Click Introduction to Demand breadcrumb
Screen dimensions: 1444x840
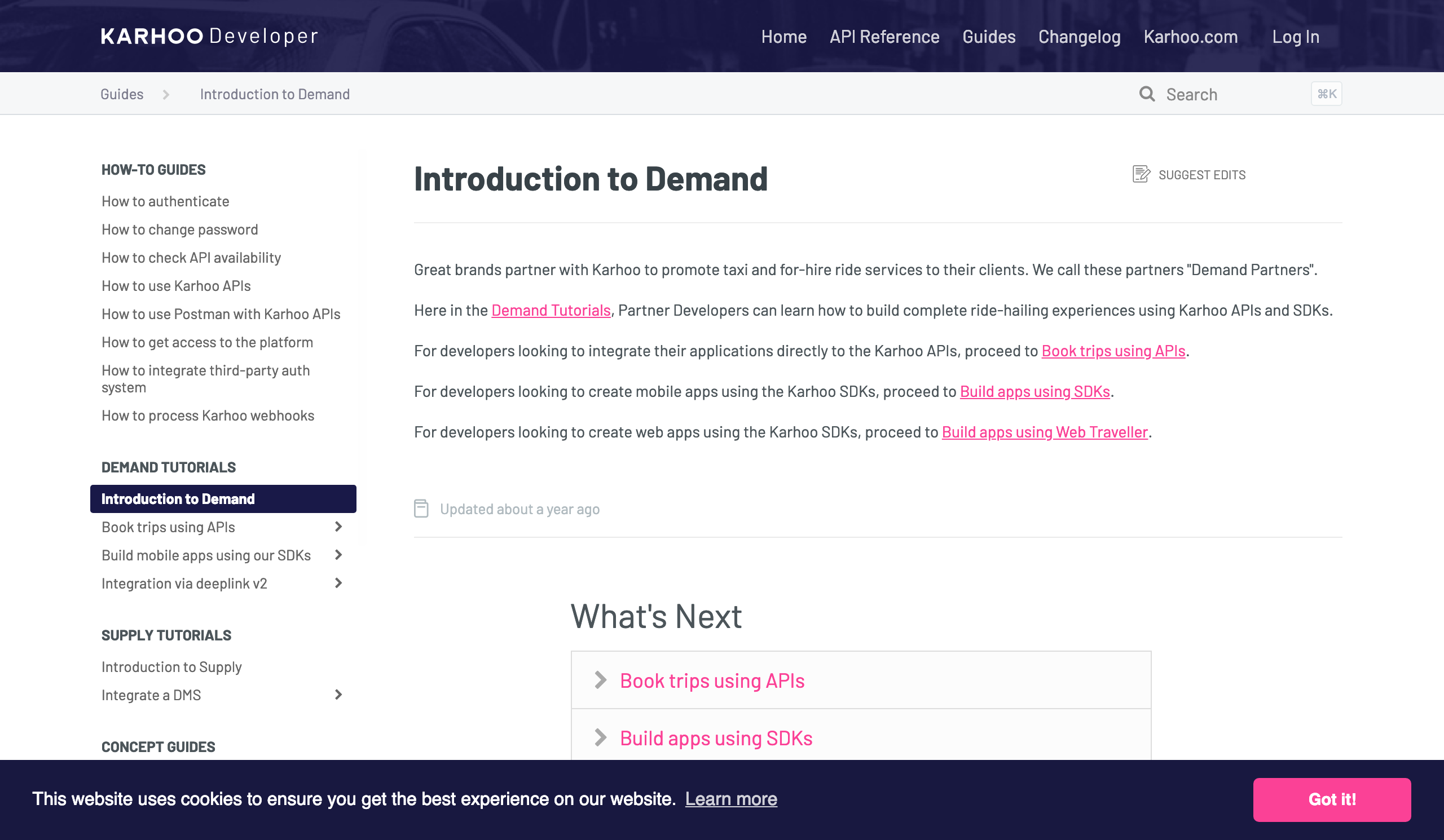click(275, 95)
